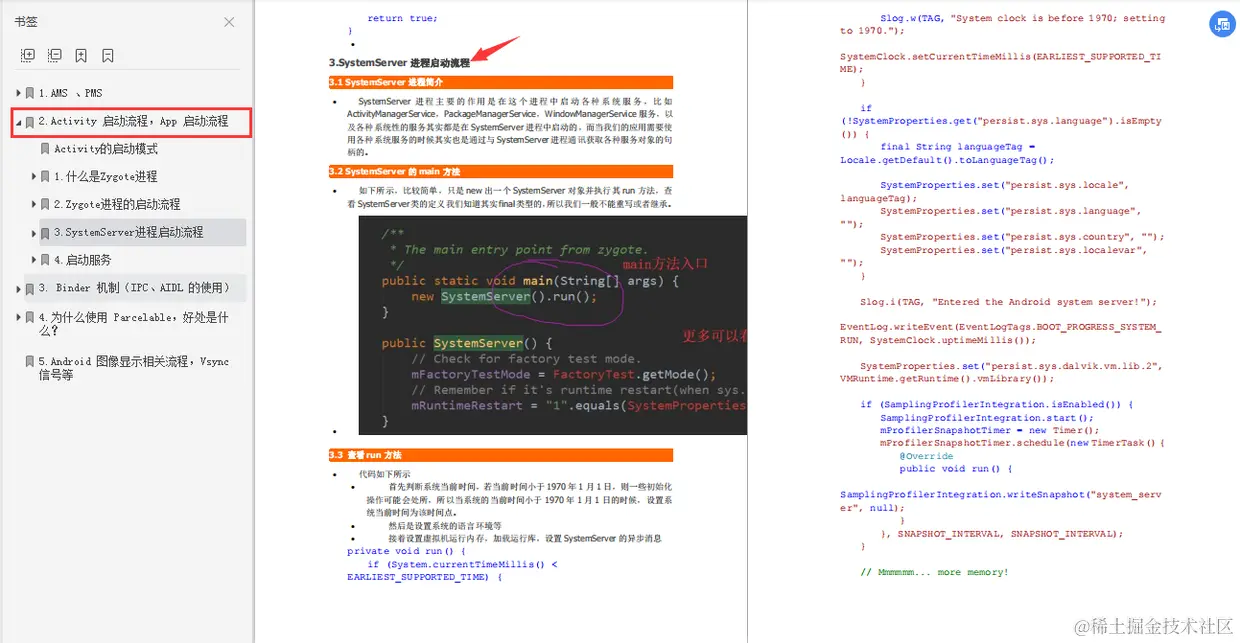Image resolution: width=1240 pixels, height=643 pixels.
Task: Click the expand-all bookmarks plus icon
Action: (28, 56)
